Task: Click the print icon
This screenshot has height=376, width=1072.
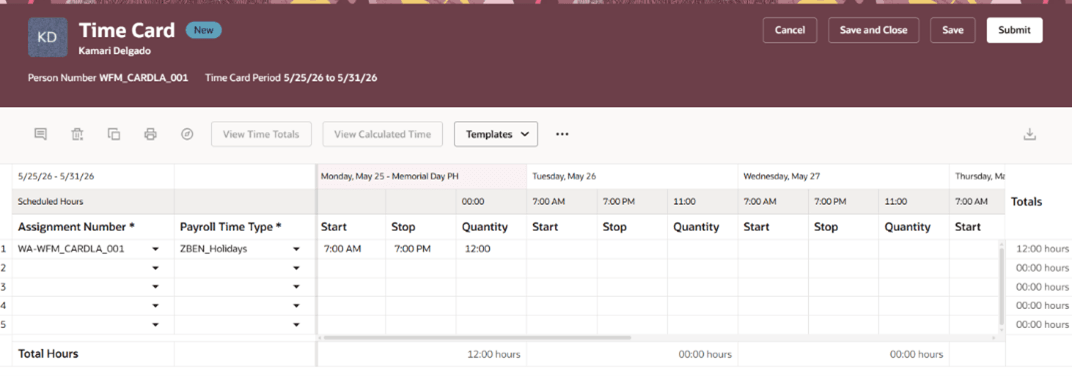Action: [150, 134]
